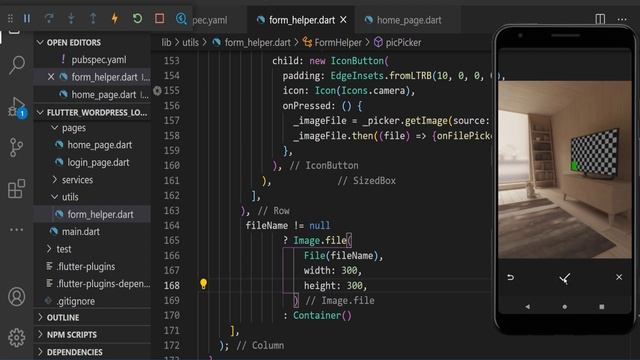Click the debug Step Into button
Viewport: 640px width, 360px height.
tap(71, 18)
